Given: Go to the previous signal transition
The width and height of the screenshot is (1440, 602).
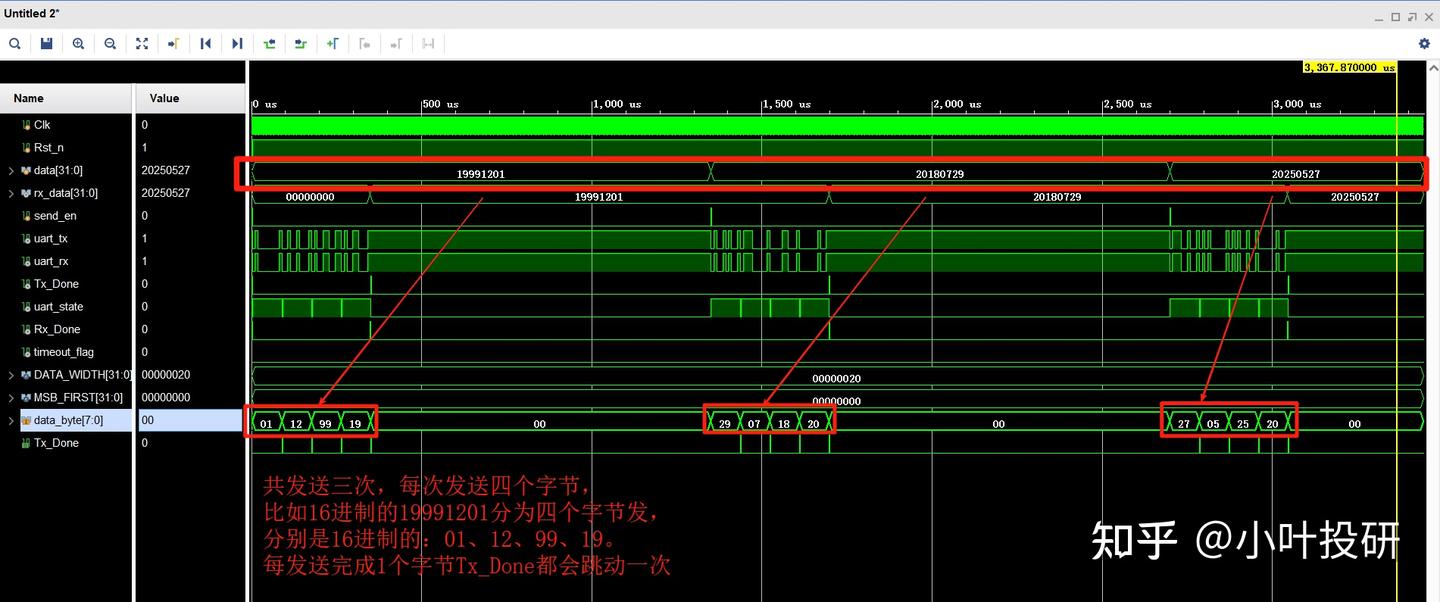Looking at the screenshot, I should point(269,43).
